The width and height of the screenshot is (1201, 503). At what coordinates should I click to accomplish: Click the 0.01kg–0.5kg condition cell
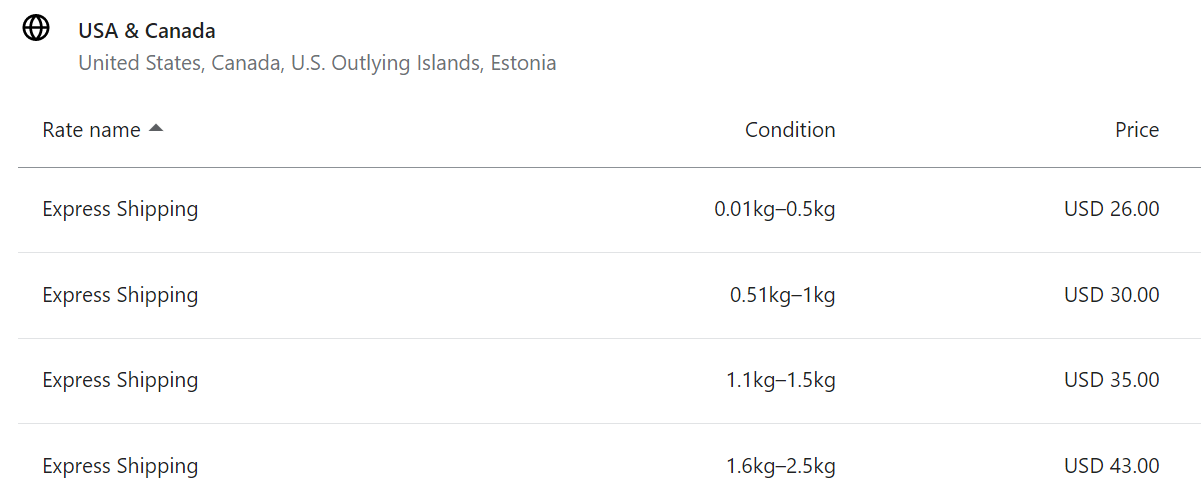click(x=775, y=210)
